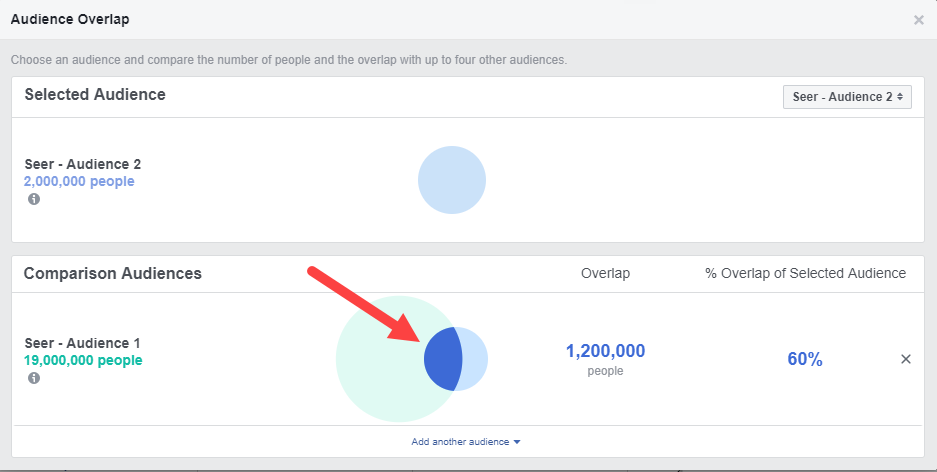Screen dimensions: 937x472
Task: Click Seer - Audience 2 name in row
Action: pos(82,164)
